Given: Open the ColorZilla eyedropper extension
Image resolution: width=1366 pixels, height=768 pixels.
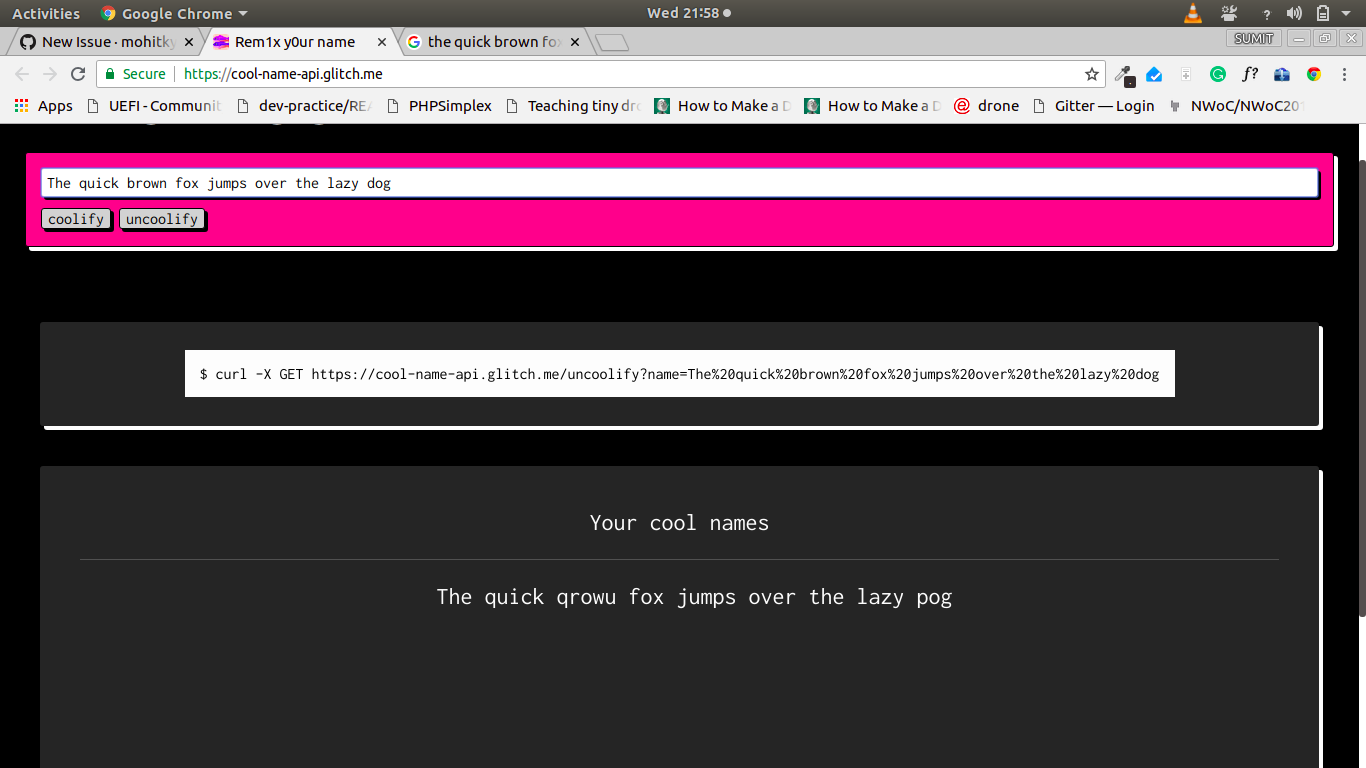Looking at the screenshot, I should [x=1124, y=74].
